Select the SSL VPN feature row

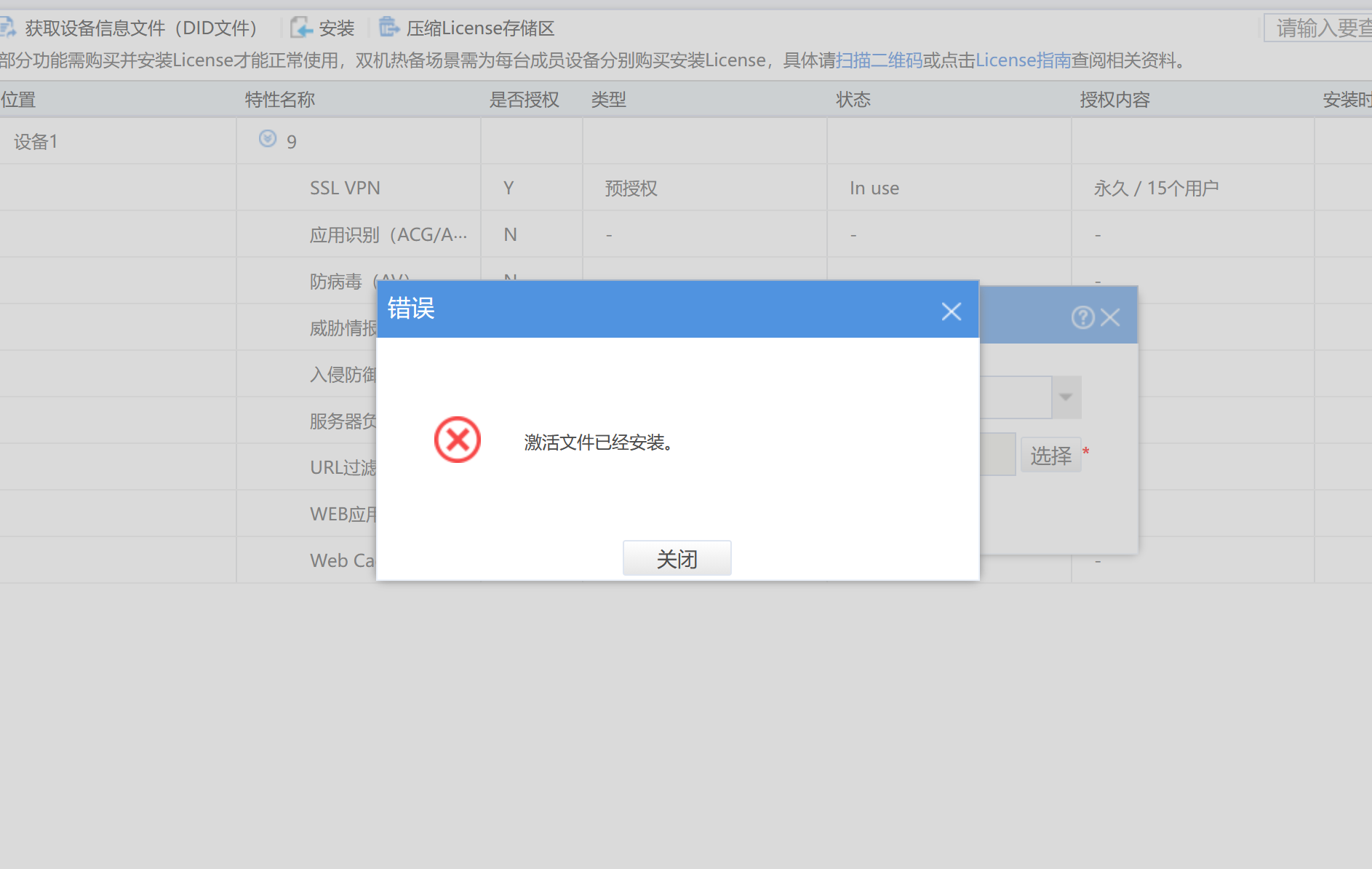coord(345,188)
